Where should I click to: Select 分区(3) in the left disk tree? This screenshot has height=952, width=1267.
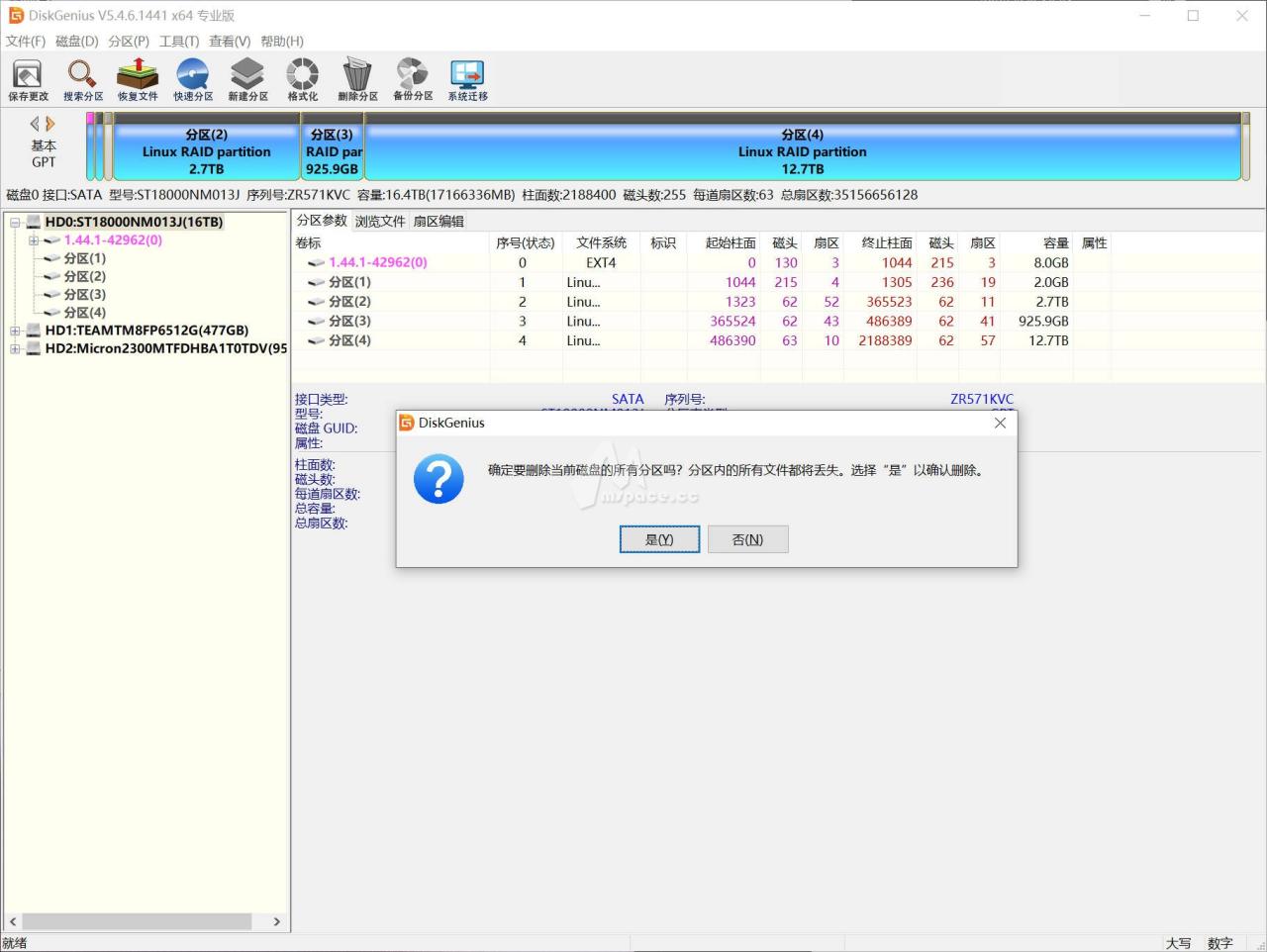pyautogui.click(x=84, y=294)
